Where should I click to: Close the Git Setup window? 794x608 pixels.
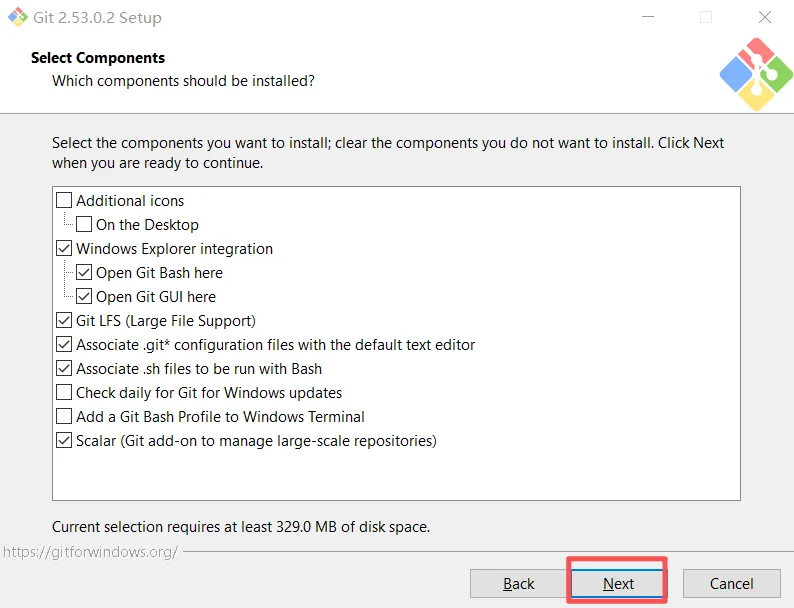point(764,17)
